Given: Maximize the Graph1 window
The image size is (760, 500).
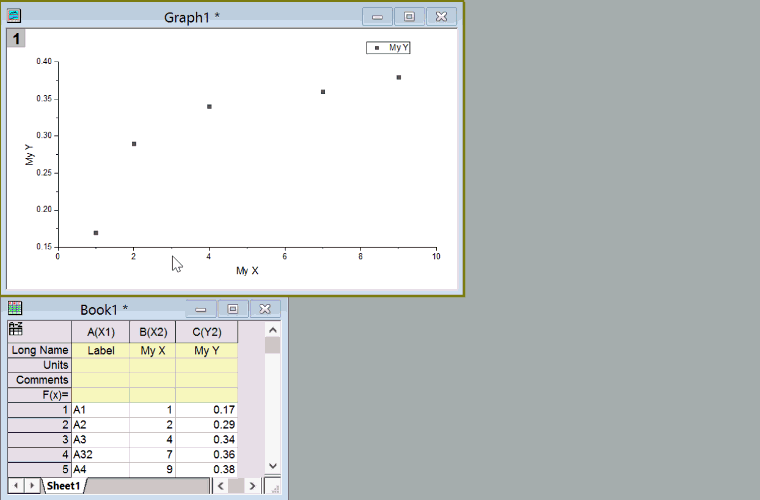Looking at the screenshot, I should point(408,16).
